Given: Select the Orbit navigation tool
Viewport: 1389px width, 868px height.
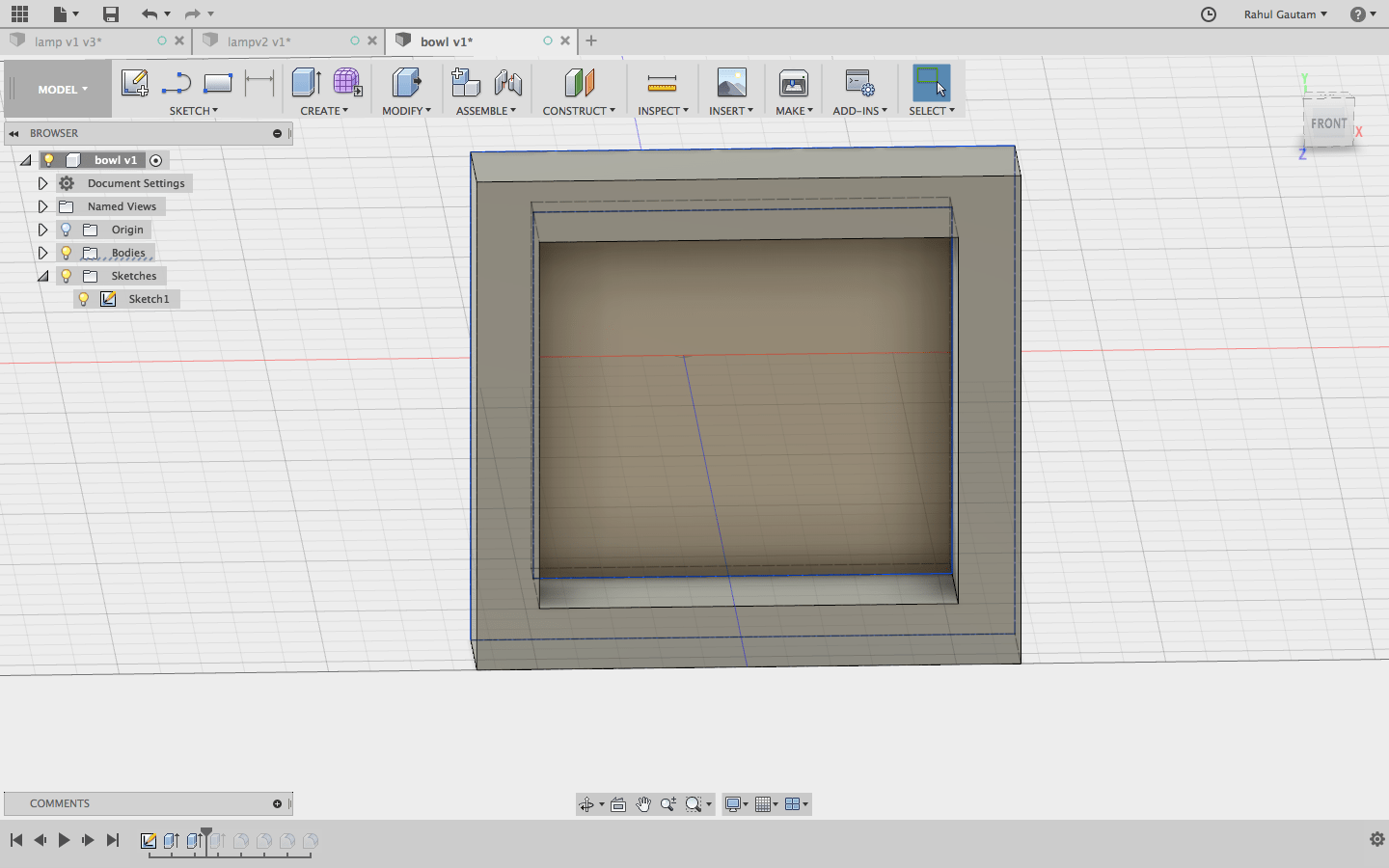Looking at the screenshot, I should click(586, 804).
